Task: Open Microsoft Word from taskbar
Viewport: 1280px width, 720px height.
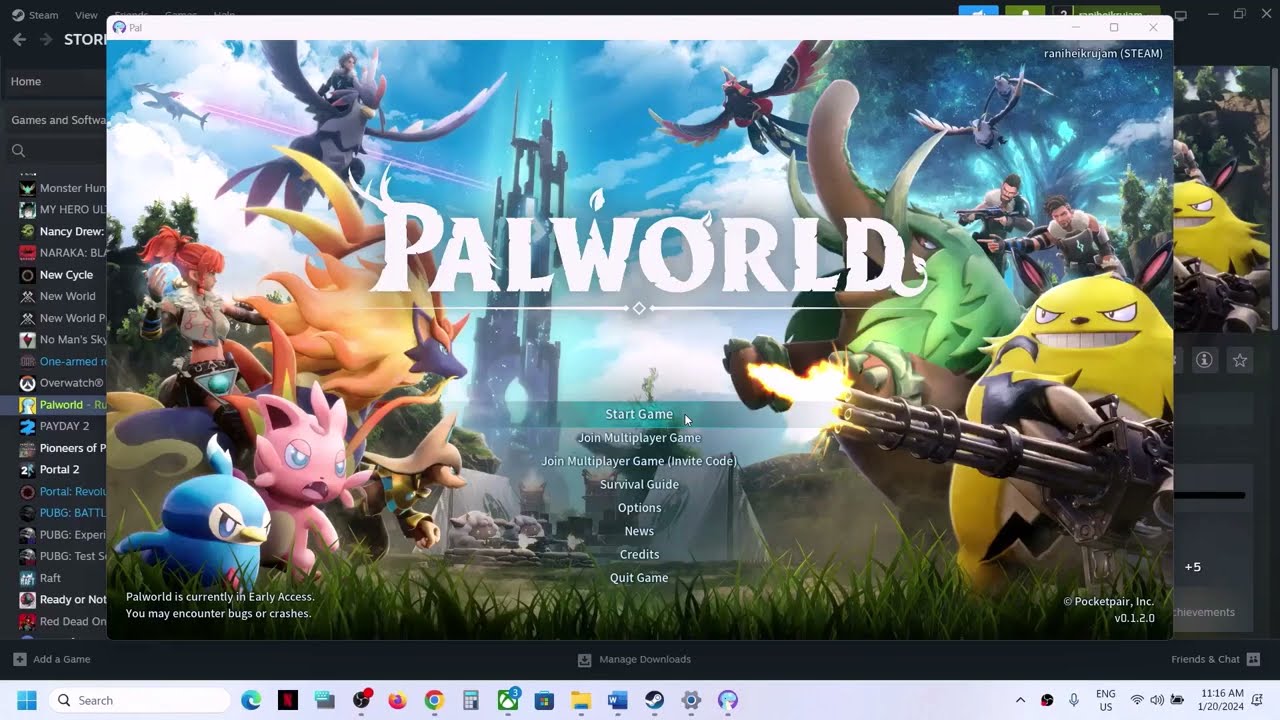Action: point(618,700)
